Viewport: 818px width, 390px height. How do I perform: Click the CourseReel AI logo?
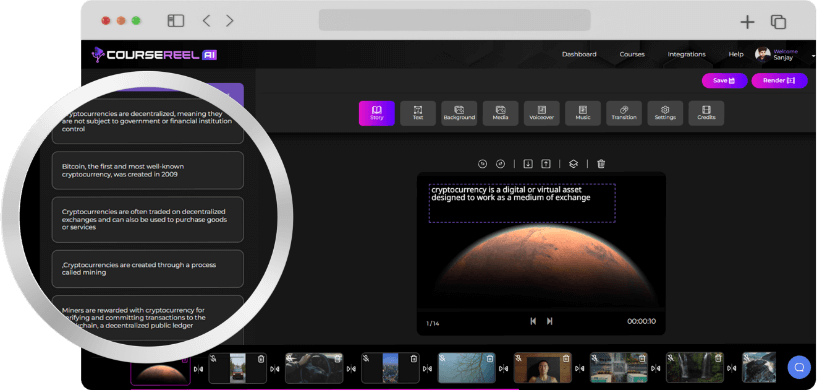click(x=154, y=54)
